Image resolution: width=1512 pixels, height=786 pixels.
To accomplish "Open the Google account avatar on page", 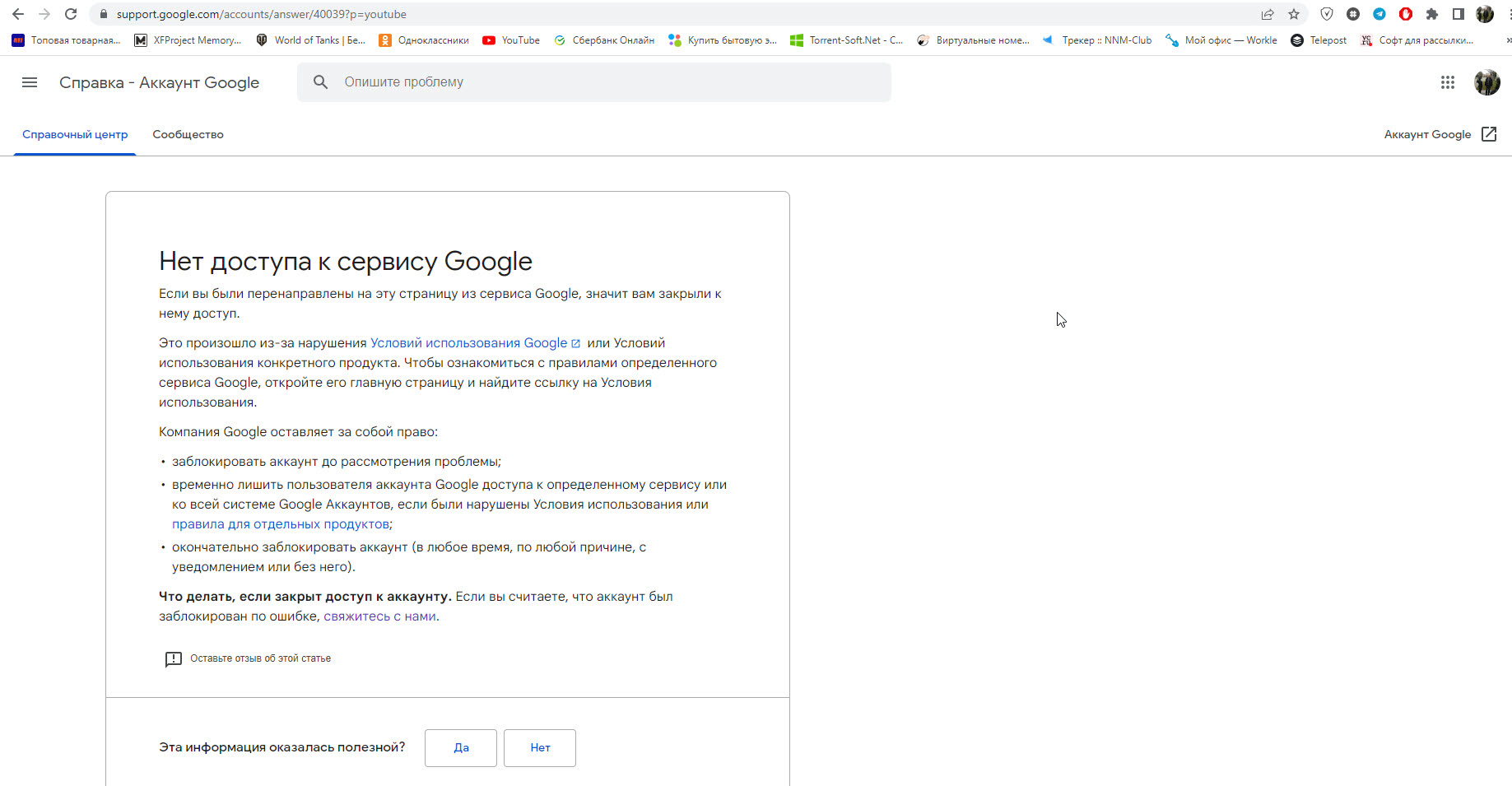I will tap(1487, 82).
